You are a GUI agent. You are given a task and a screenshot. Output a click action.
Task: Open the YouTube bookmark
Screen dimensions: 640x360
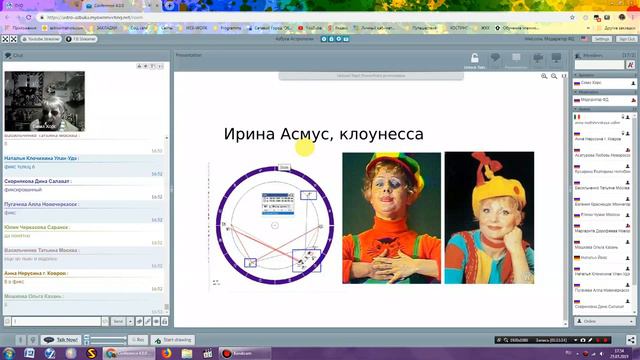coord(310,28)
